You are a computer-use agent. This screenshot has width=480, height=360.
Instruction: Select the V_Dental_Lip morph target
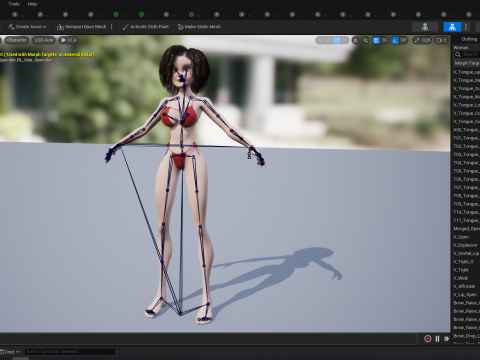coord(466,253)
